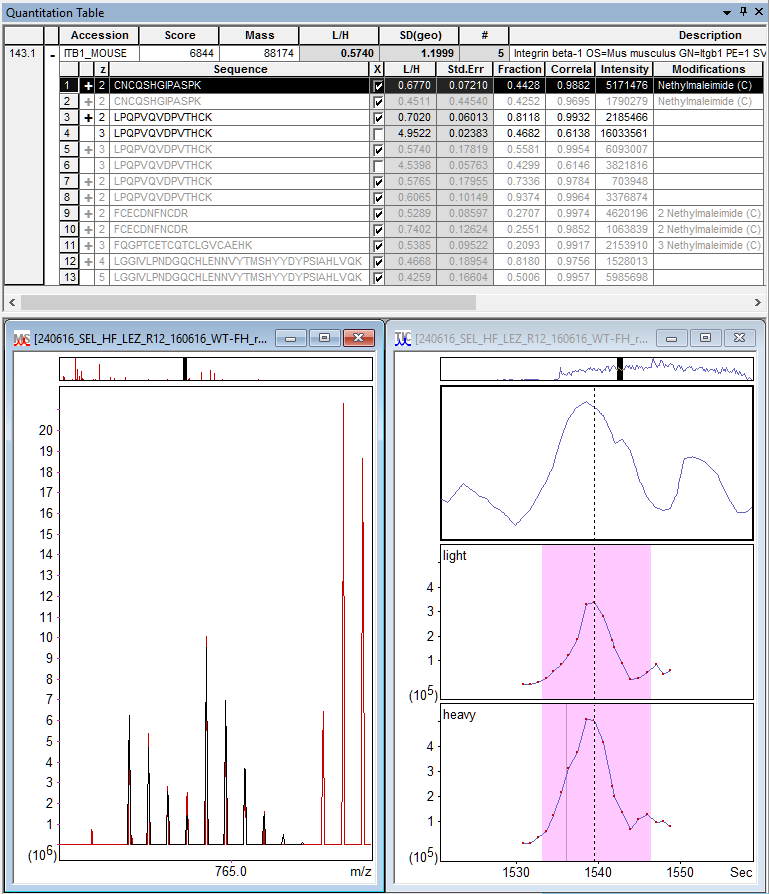
Task: Close the MS spectrum window
Action: click(x=359, y=338)
